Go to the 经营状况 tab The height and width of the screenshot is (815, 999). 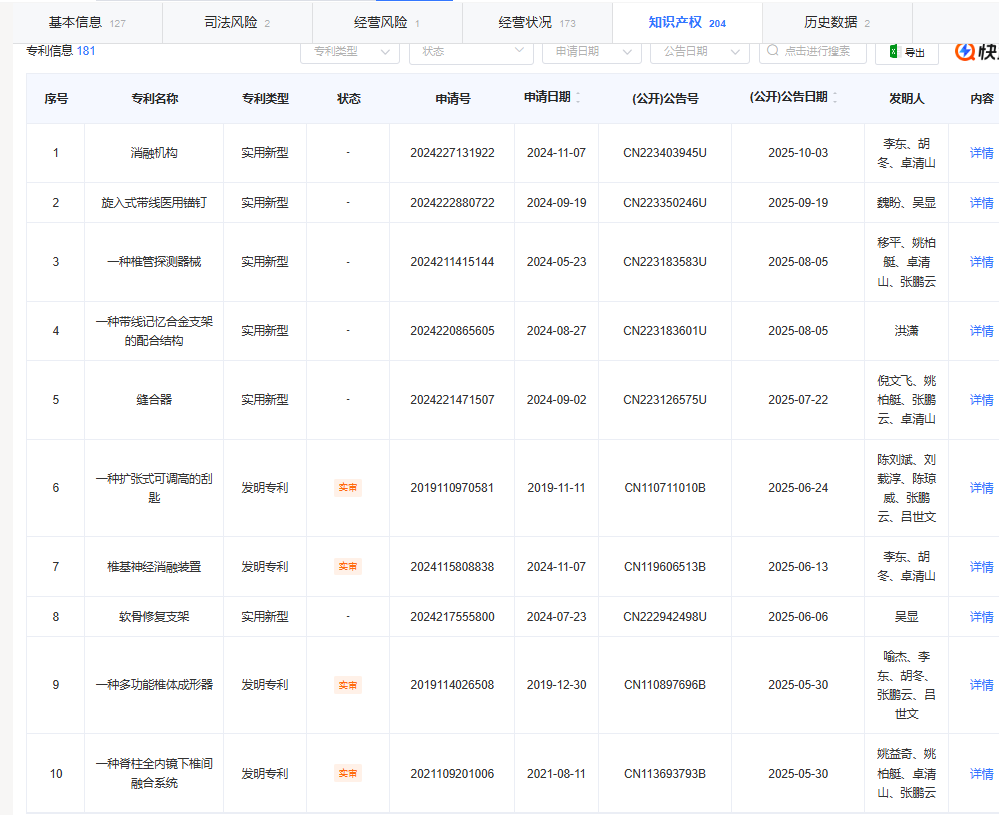537,22
